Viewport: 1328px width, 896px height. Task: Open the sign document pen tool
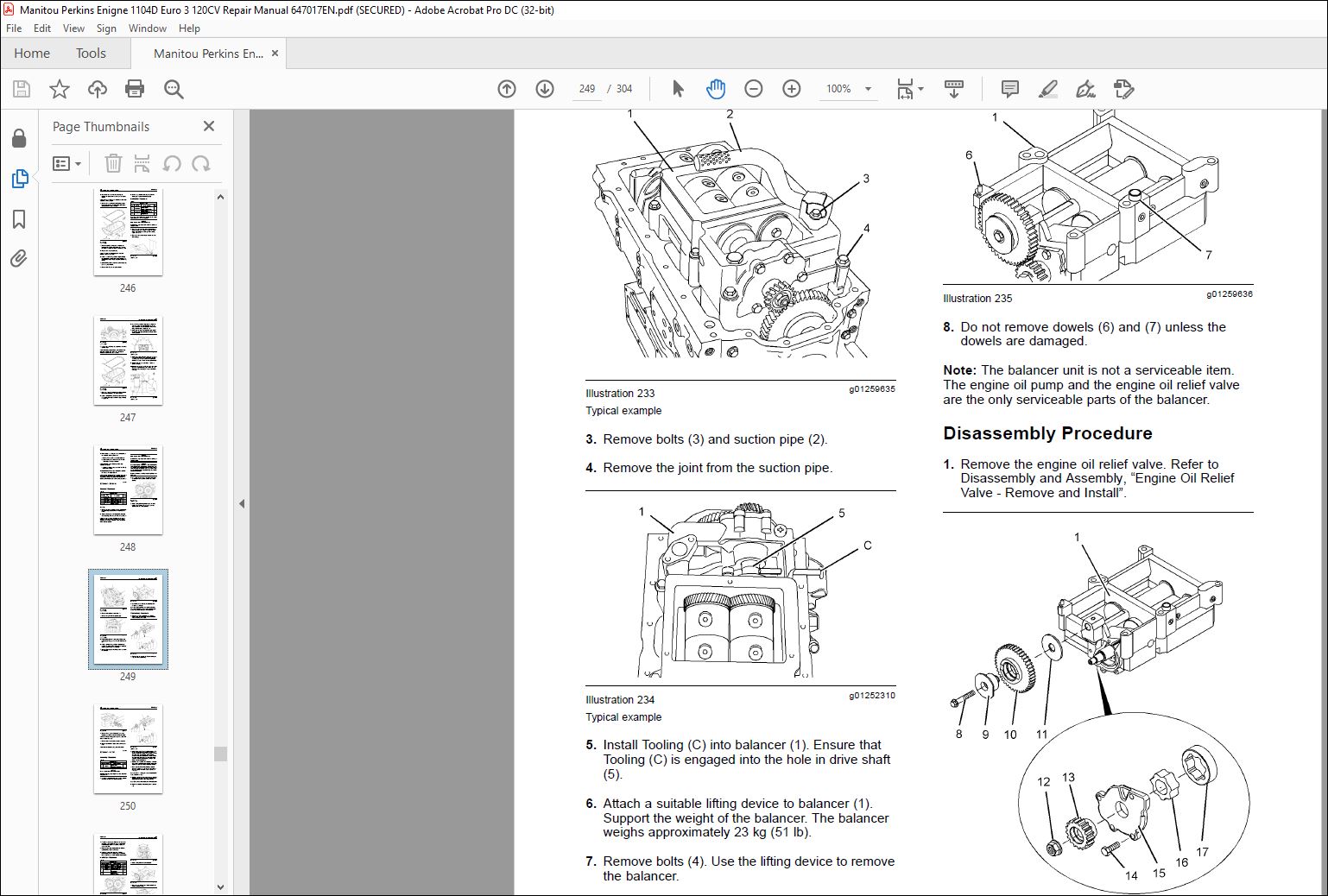click(1086, 89)
